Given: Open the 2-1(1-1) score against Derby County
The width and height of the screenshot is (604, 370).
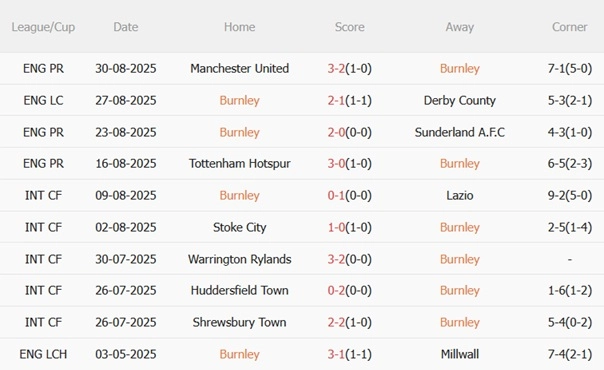Looking at the screenshot, I should point(349,100).
